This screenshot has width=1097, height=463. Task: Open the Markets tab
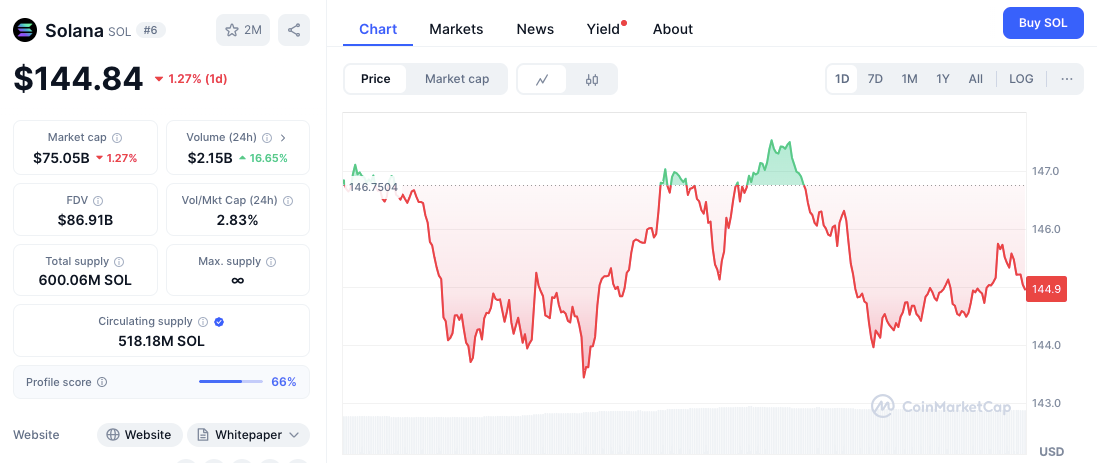tap(456, 29)
